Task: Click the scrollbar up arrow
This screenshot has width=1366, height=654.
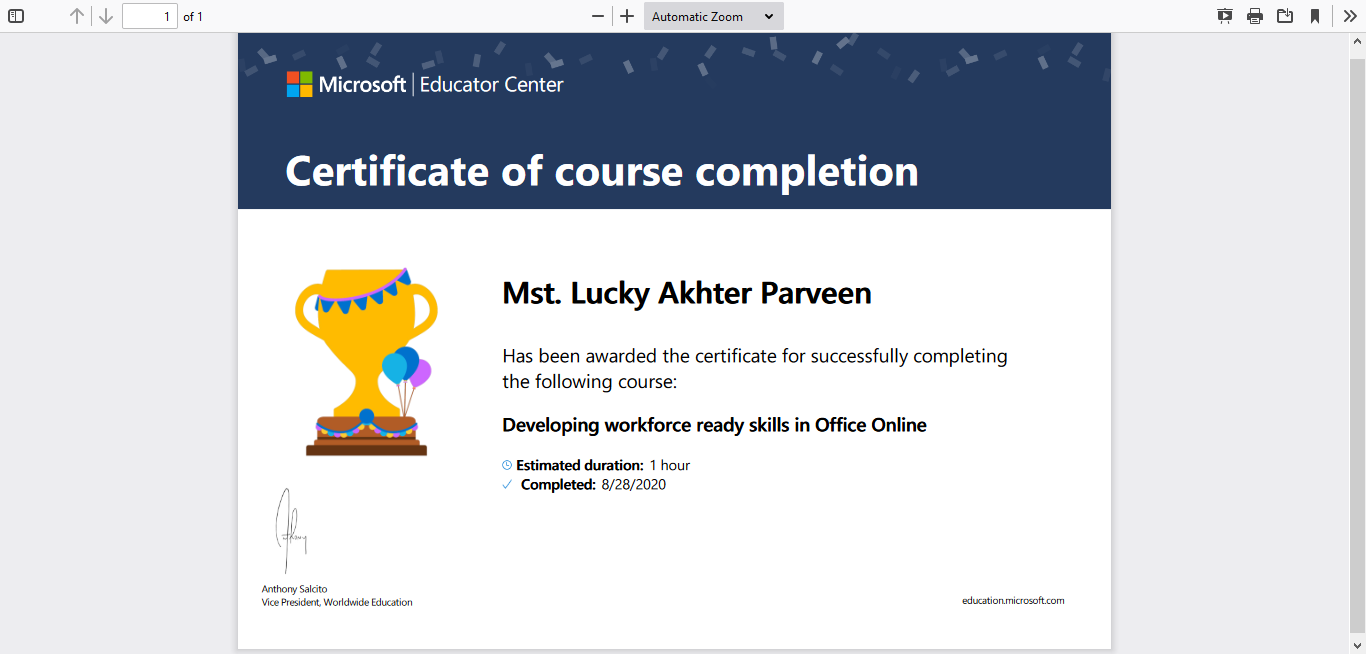Action: click(1358, 41)
